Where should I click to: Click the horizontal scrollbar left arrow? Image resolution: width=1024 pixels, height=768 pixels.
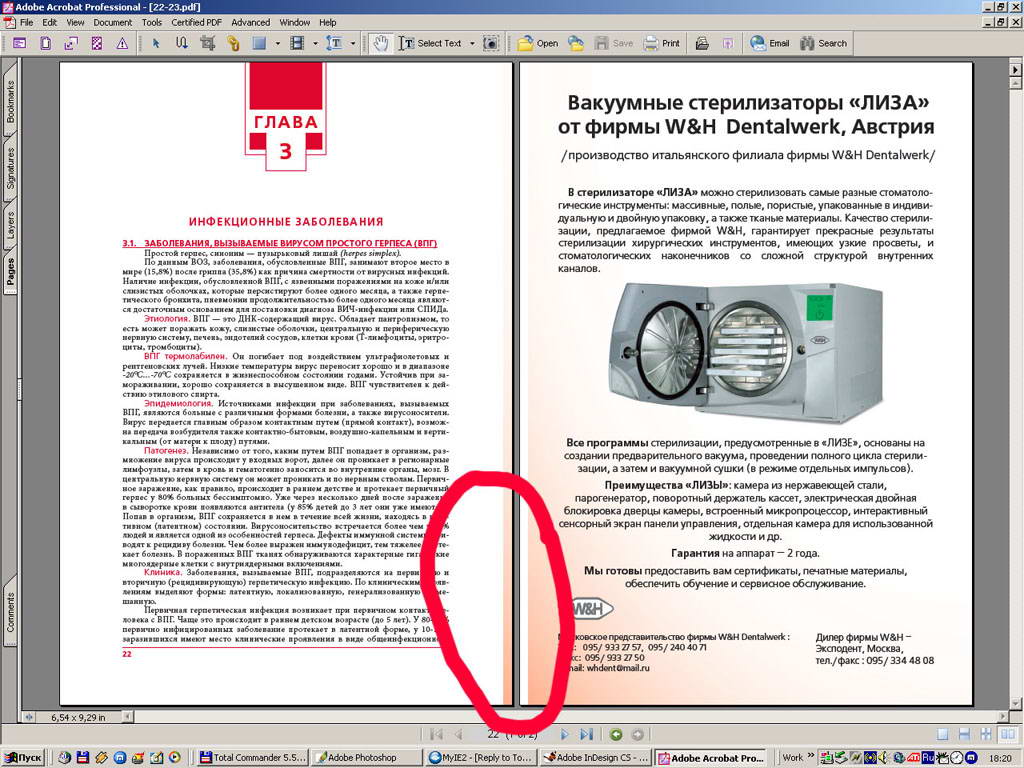128,717
